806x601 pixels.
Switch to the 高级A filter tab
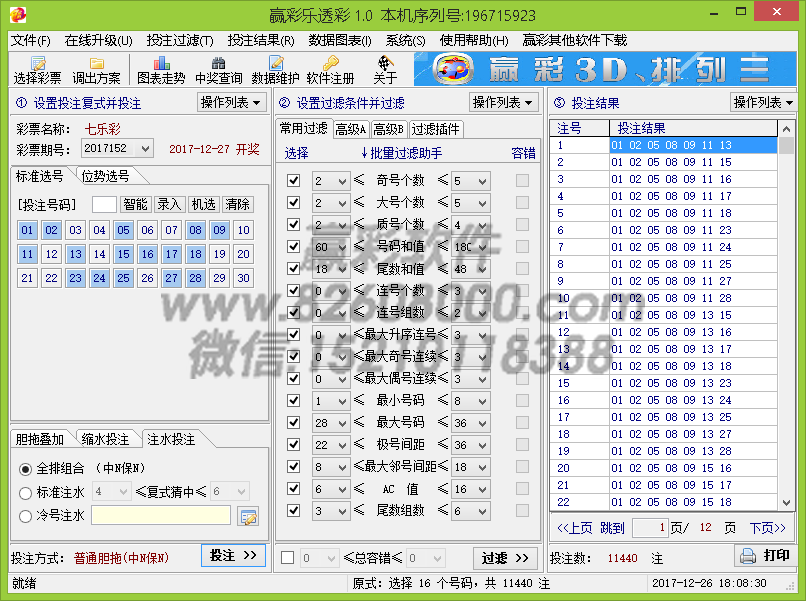click(x=351, y=130)
